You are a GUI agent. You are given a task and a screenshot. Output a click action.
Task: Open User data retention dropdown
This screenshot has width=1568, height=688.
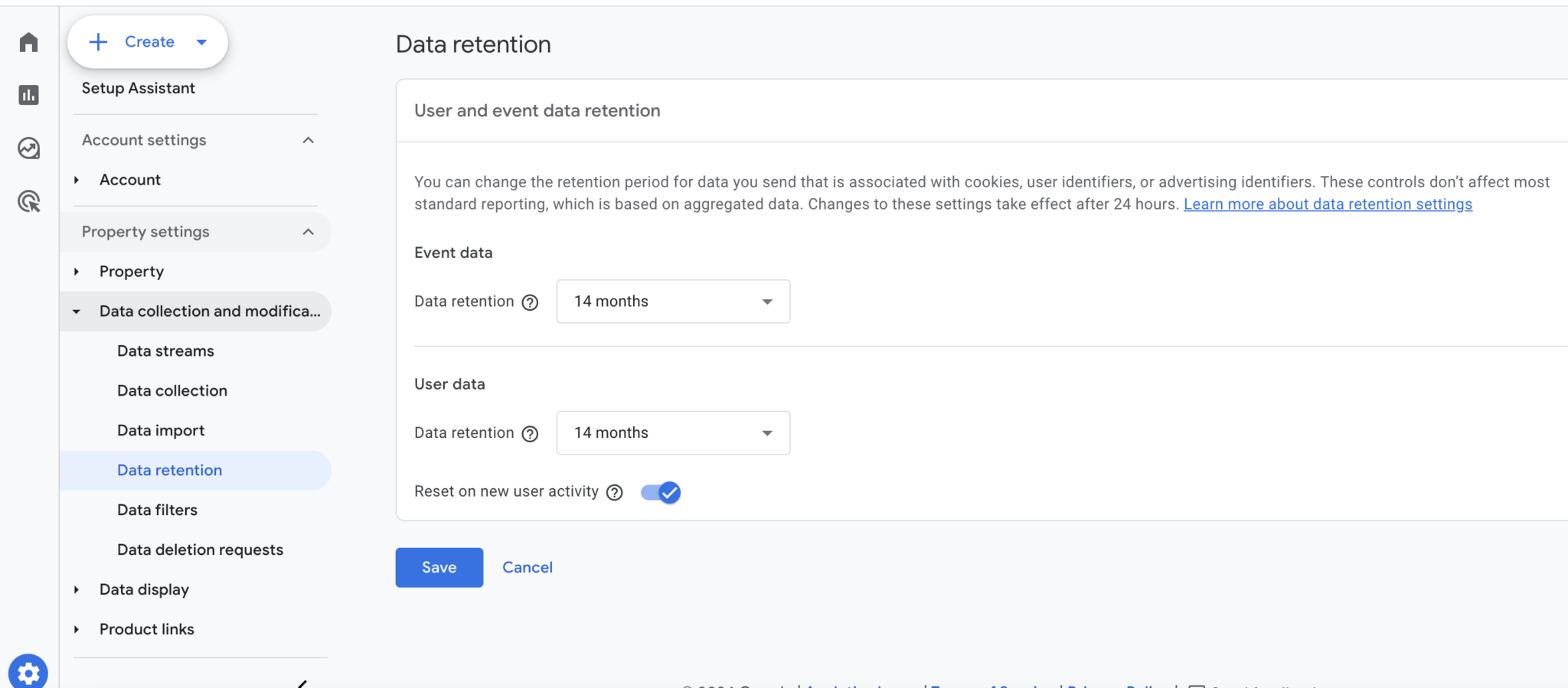pyautogui.click(x=673, y=433)
